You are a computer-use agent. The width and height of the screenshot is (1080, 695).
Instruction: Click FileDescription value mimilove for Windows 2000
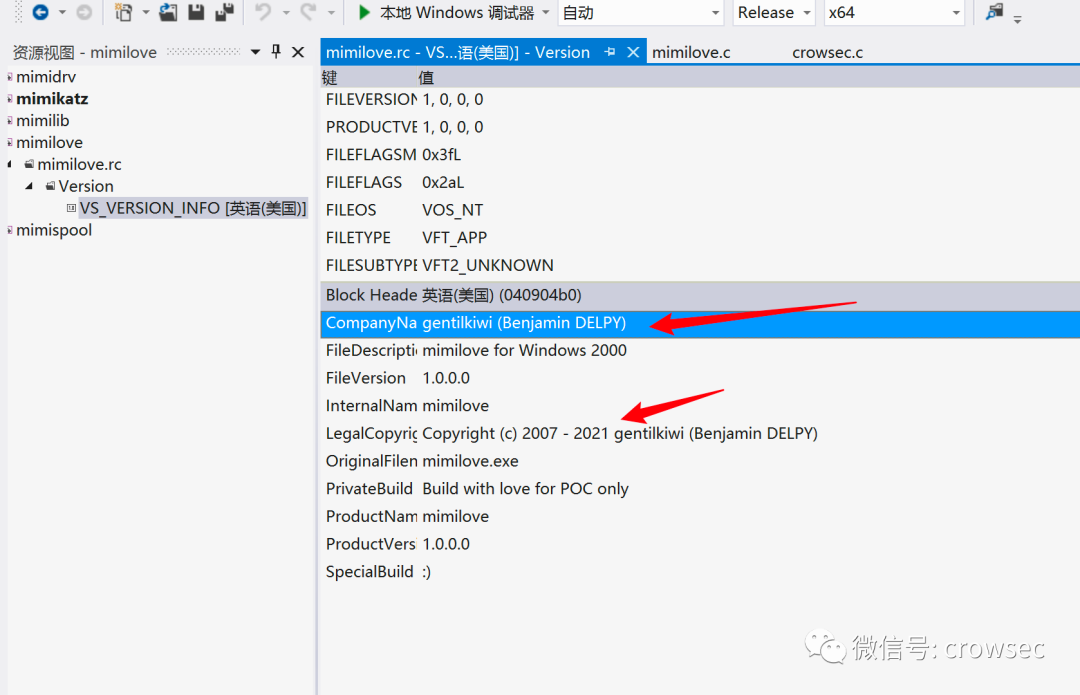coord(524,351)
